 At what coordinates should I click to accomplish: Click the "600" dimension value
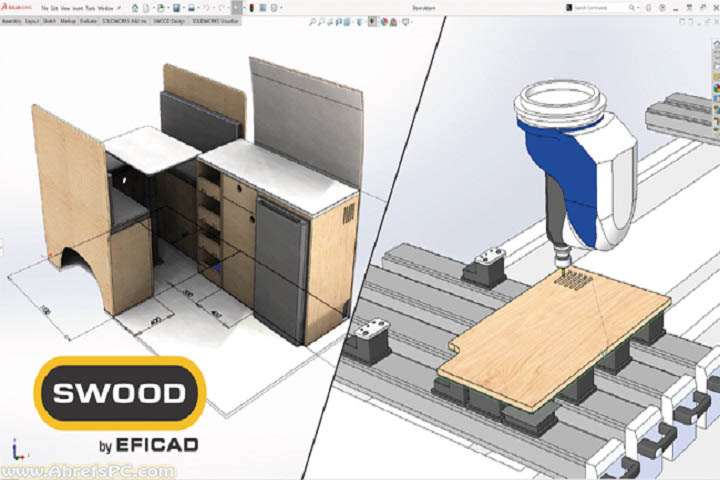tap(156, 321)
